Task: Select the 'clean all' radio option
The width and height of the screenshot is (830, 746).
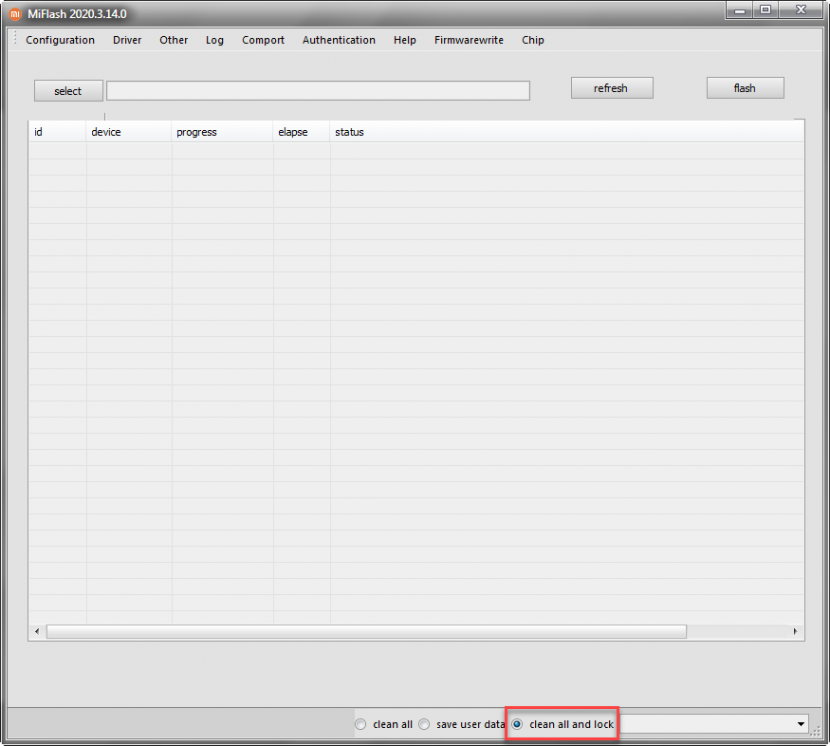Action: pos(361,724)
